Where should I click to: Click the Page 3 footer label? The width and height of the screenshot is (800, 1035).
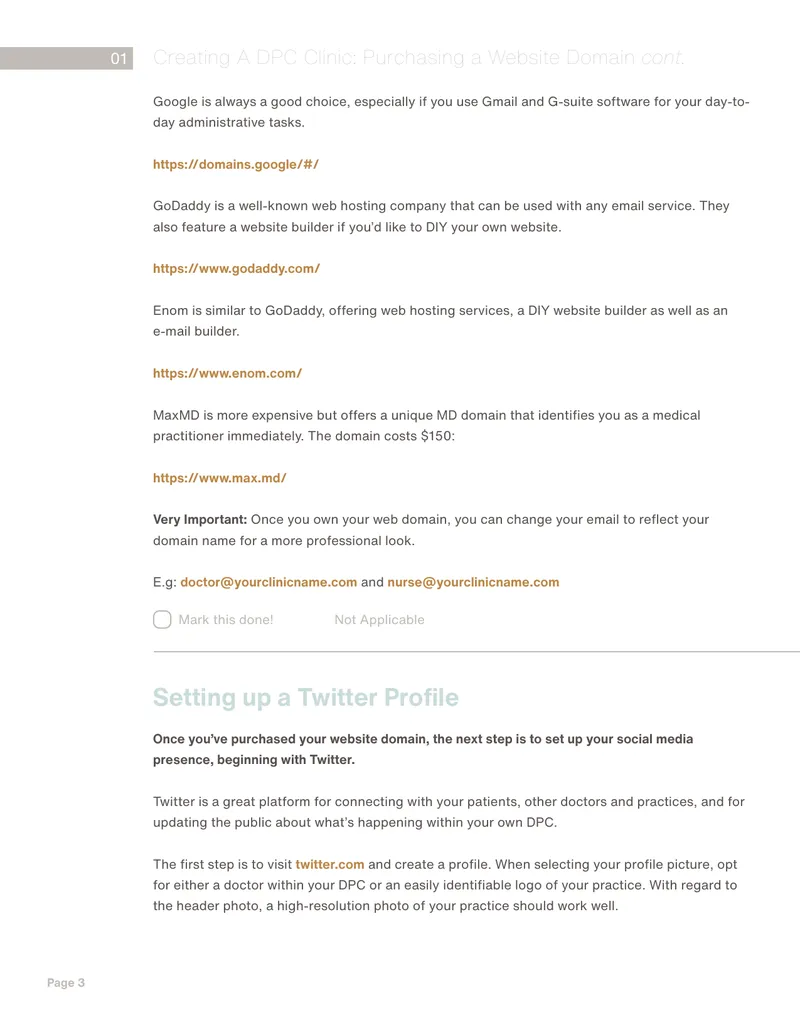66,983
